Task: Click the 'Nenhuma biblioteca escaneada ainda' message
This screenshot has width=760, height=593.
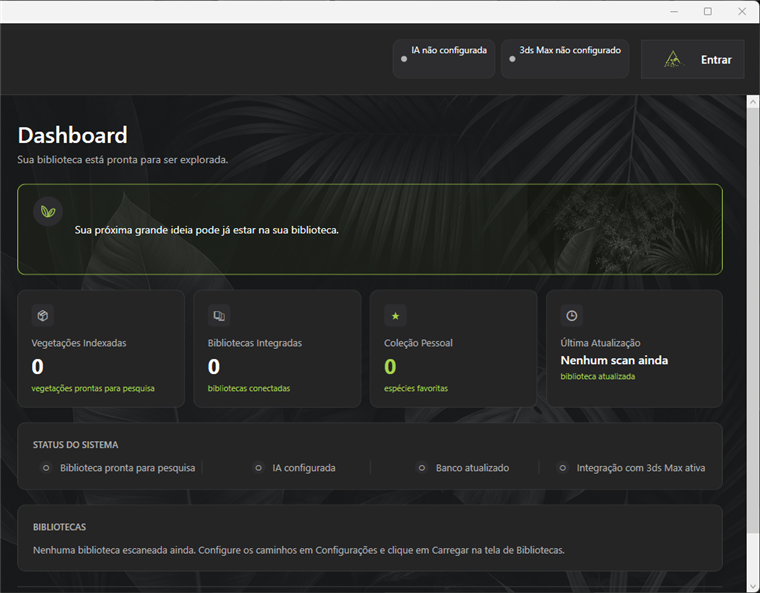Action: pos(299,550)
